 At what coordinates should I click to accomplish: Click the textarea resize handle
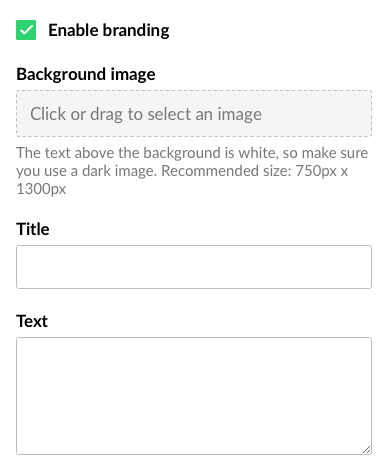[x=366, y=449]
